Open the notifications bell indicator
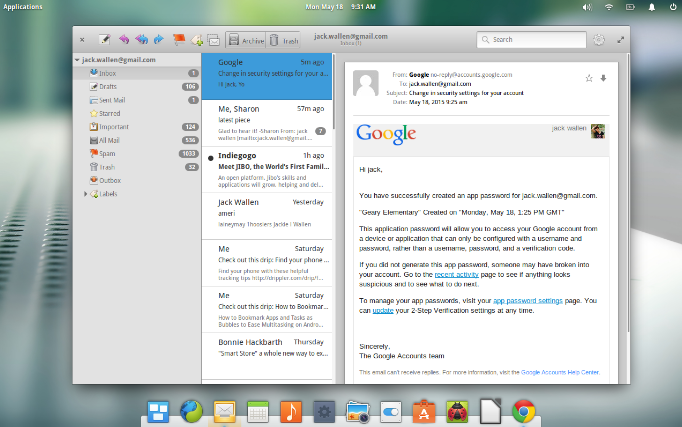 [x=652, y=7]
